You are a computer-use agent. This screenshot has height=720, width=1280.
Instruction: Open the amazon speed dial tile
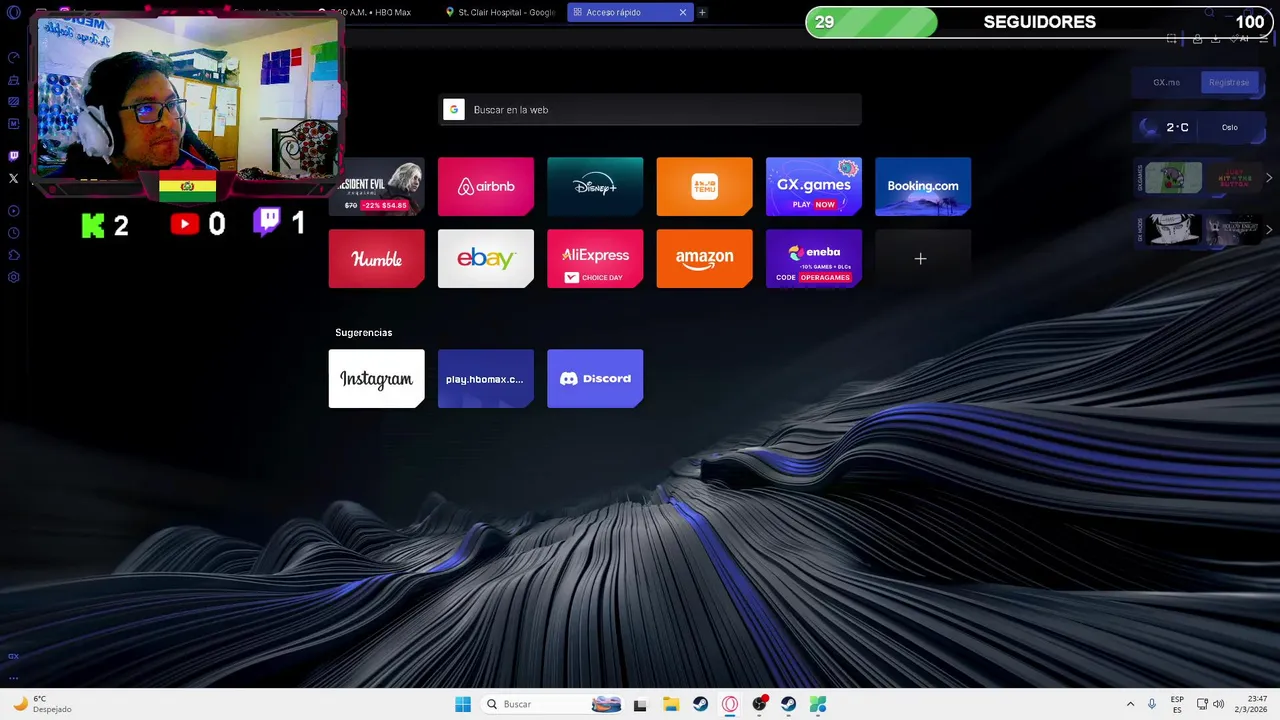(x=704, y=259)
